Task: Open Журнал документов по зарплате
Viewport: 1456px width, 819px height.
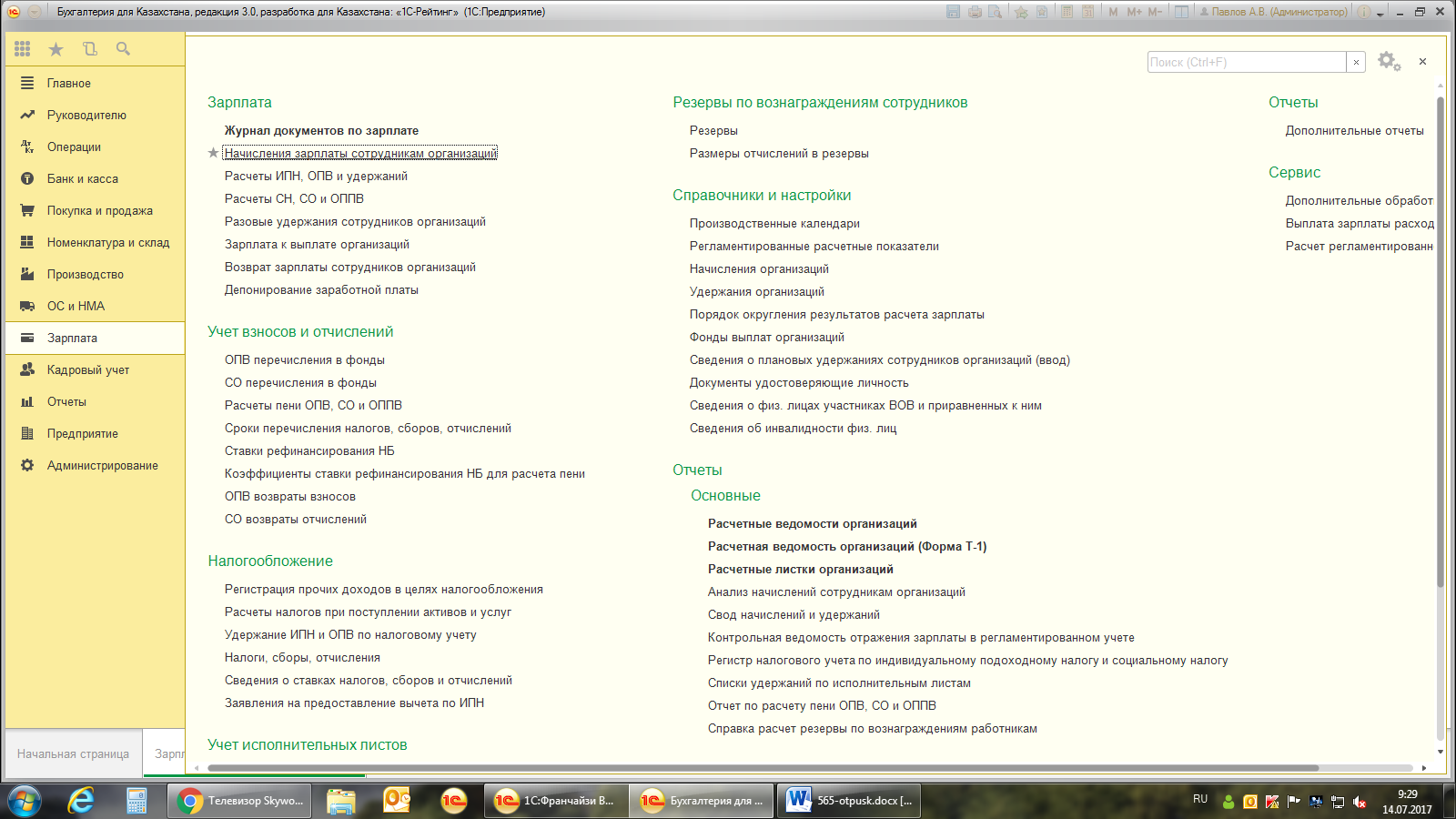Action: (x=321, y=130)
